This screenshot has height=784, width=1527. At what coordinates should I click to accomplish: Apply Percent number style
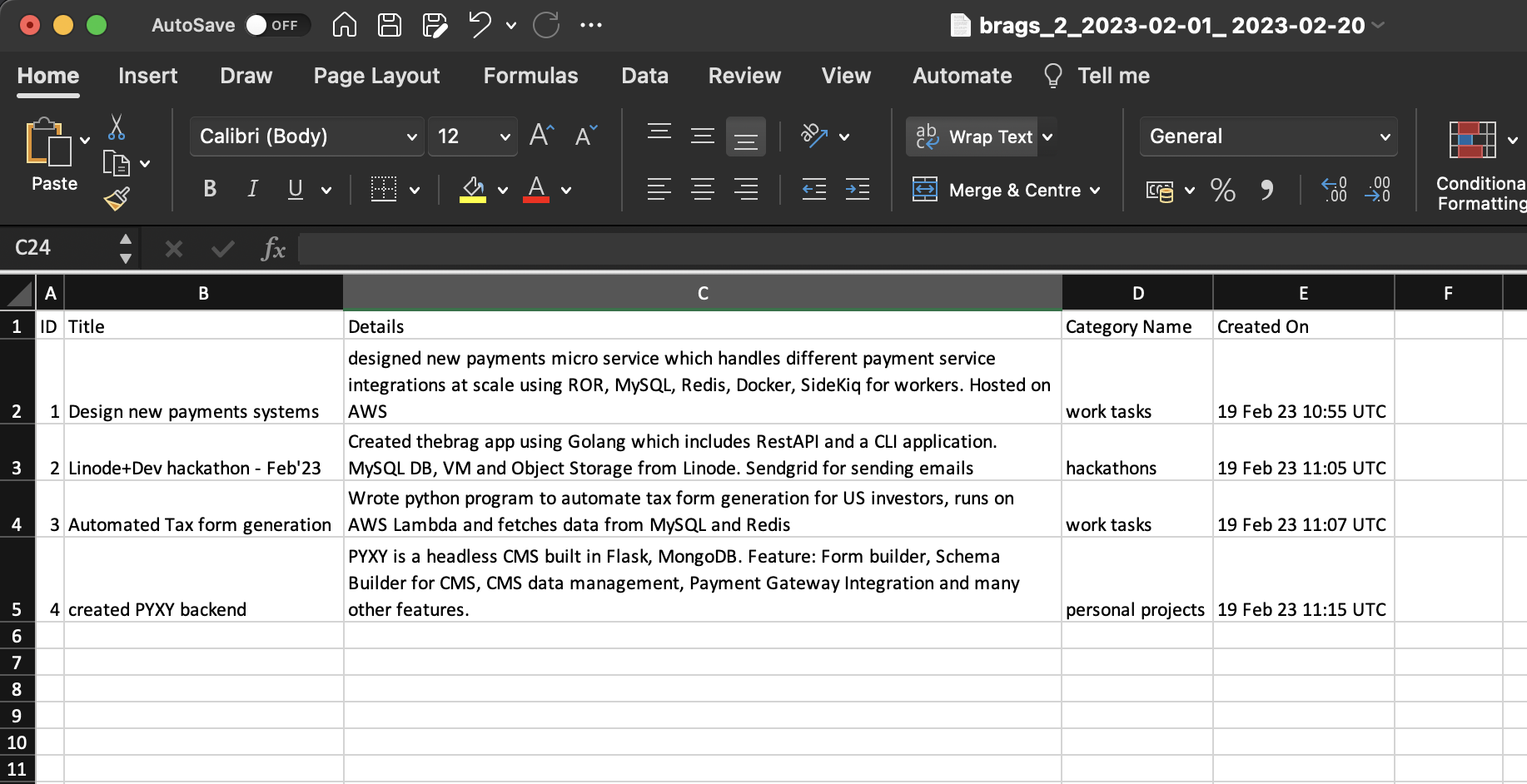[1223, 191]
